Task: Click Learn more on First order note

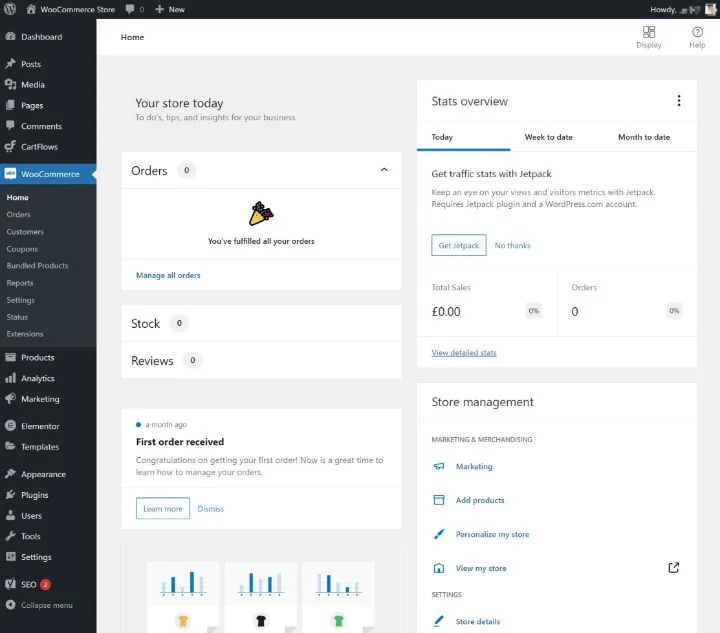Action: coord(163,508)
